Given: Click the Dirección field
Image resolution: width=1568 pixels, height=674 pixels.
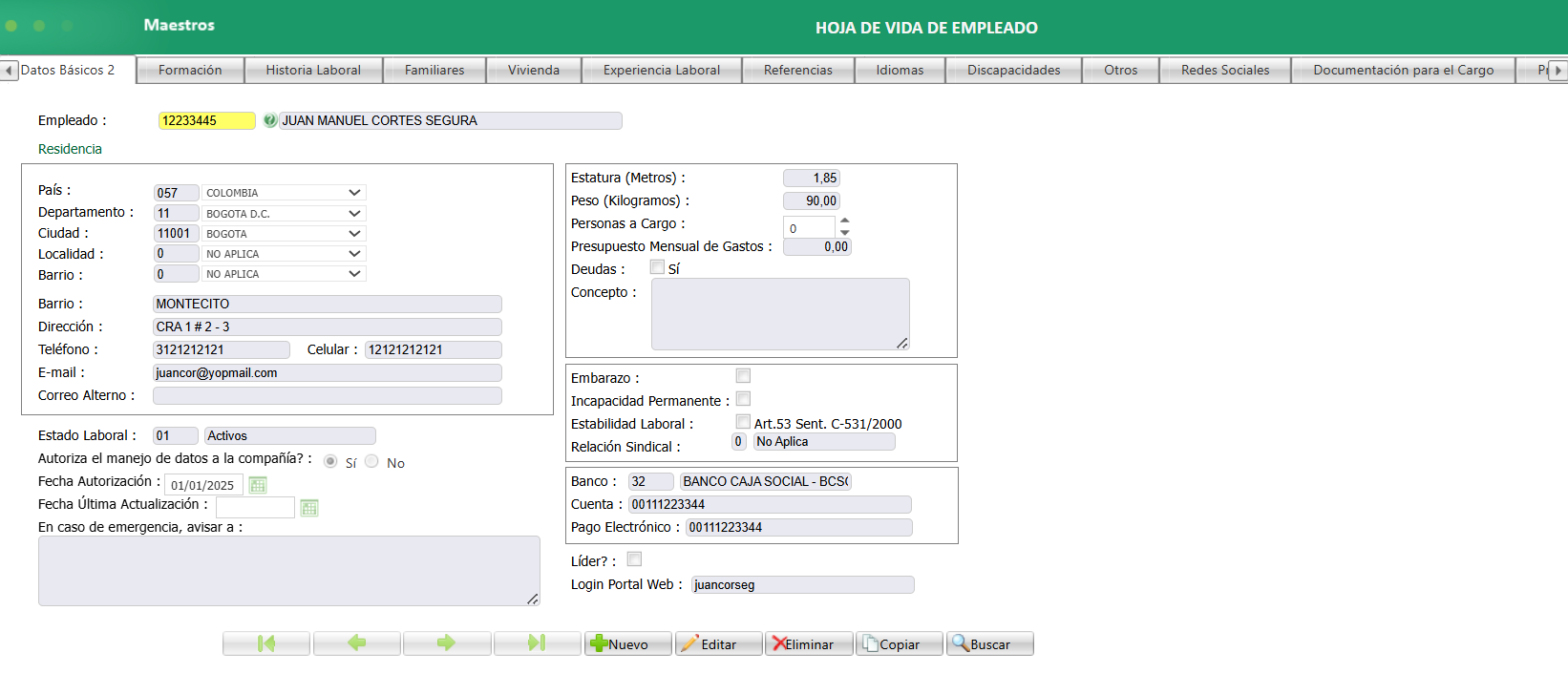Looking at the screenshot, I should [328, 326].
